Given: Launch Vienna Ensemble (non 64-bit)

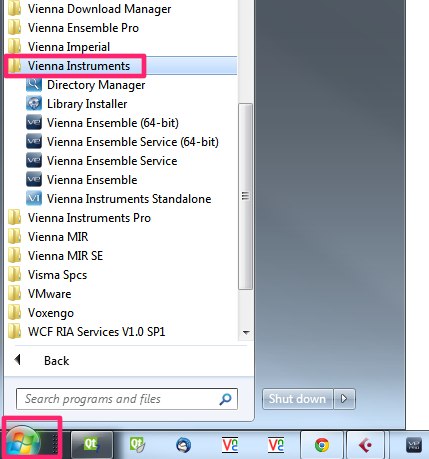Looking at the screenshot, I should [82, 180].
